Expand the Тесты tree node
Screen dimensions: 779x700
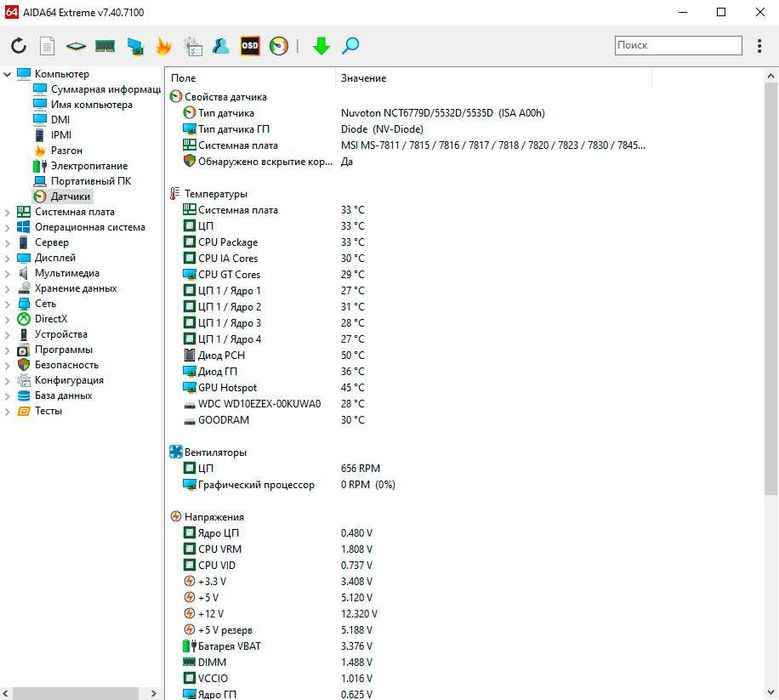coord(7,411)
